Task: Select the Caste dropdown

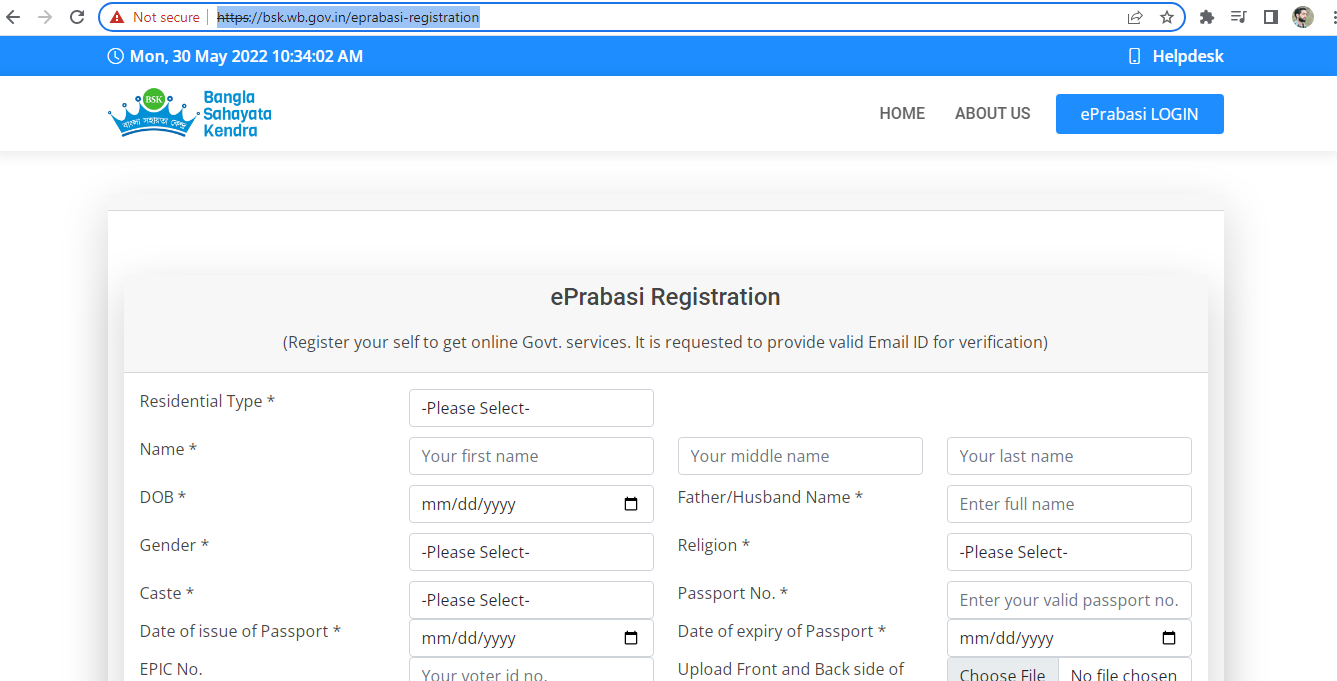Action: (x=531, y=600)
